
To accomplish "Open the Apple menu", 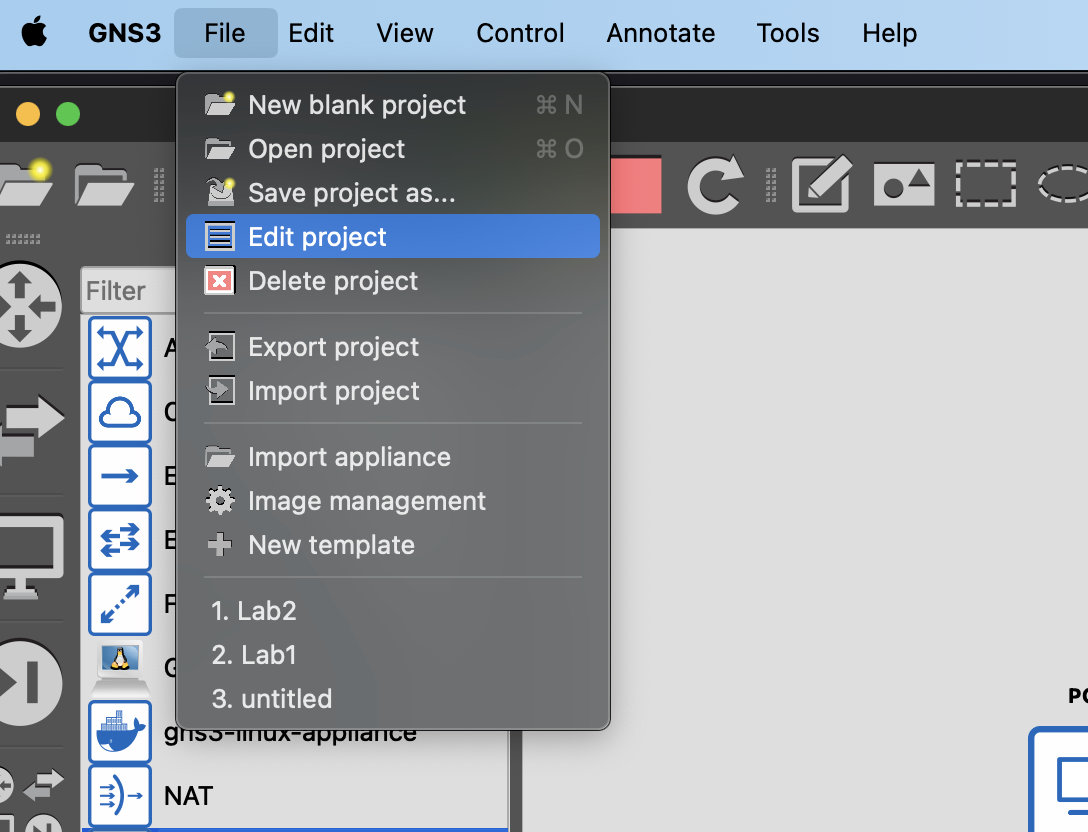I will (34, 33).
